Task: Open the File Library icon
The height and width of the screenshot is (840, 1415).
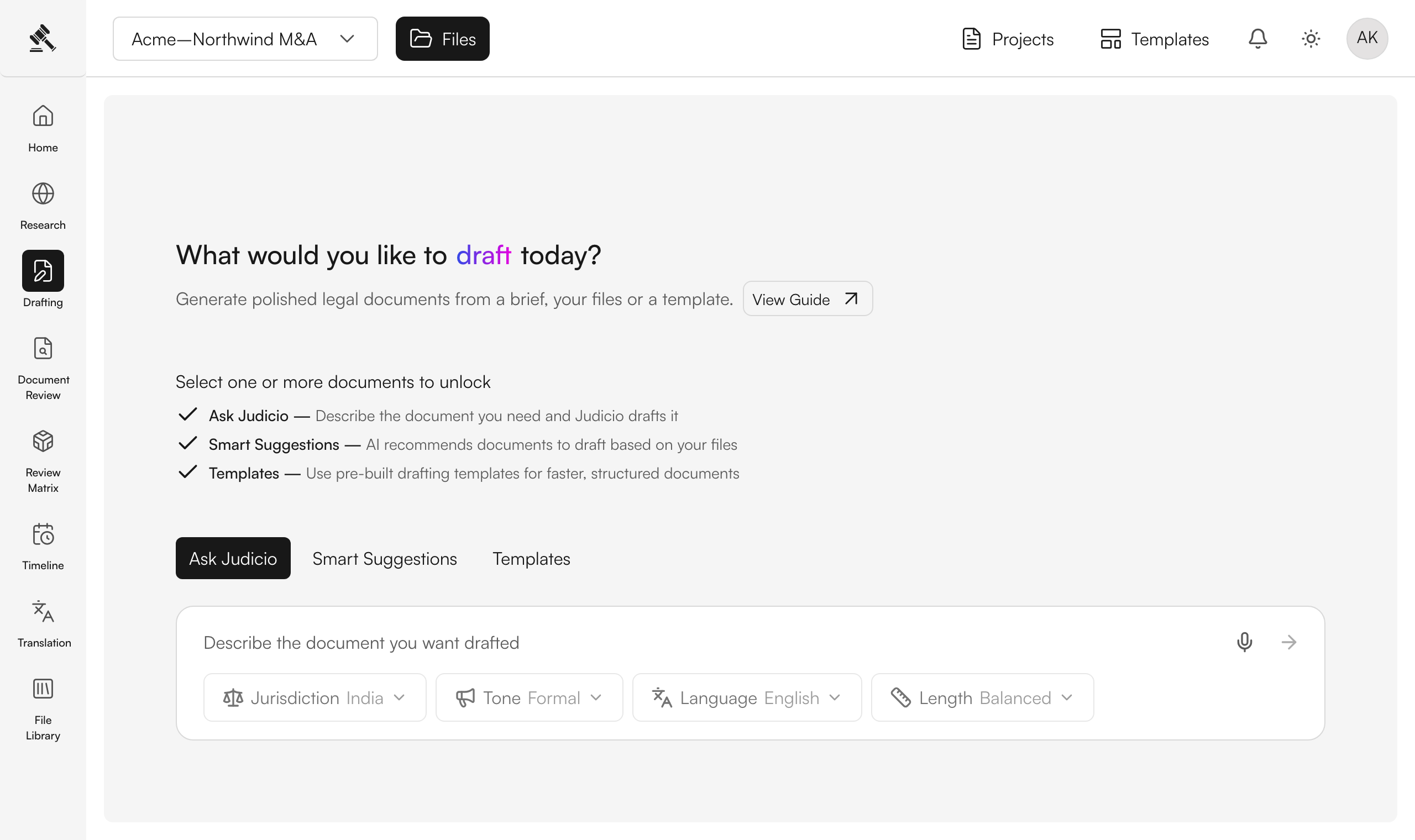Action: [x=43, y=689]
